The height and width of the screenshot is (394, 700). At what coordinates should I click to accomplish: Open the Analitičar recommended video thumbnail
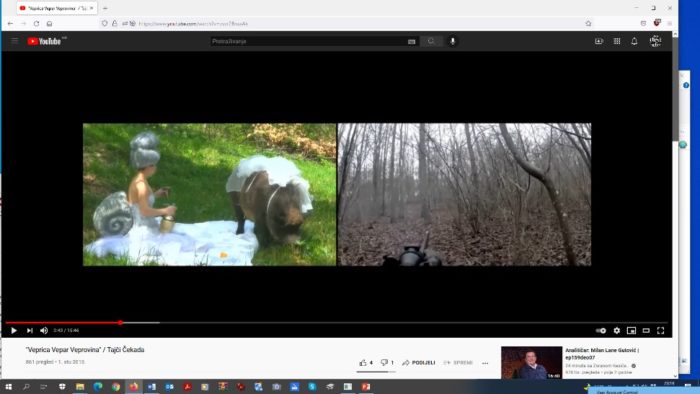pyautogui.click(x=531, y=362)
